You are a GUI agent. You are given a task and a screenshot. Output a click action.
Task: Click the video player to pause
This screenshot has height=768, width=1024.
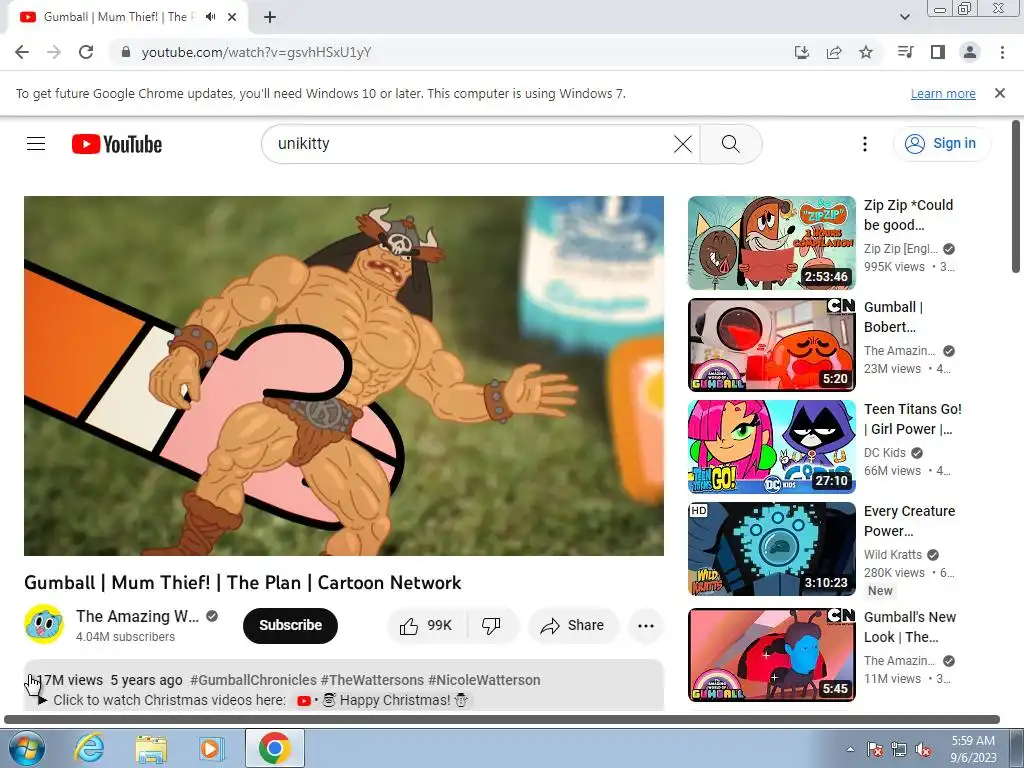pos(344,376)
